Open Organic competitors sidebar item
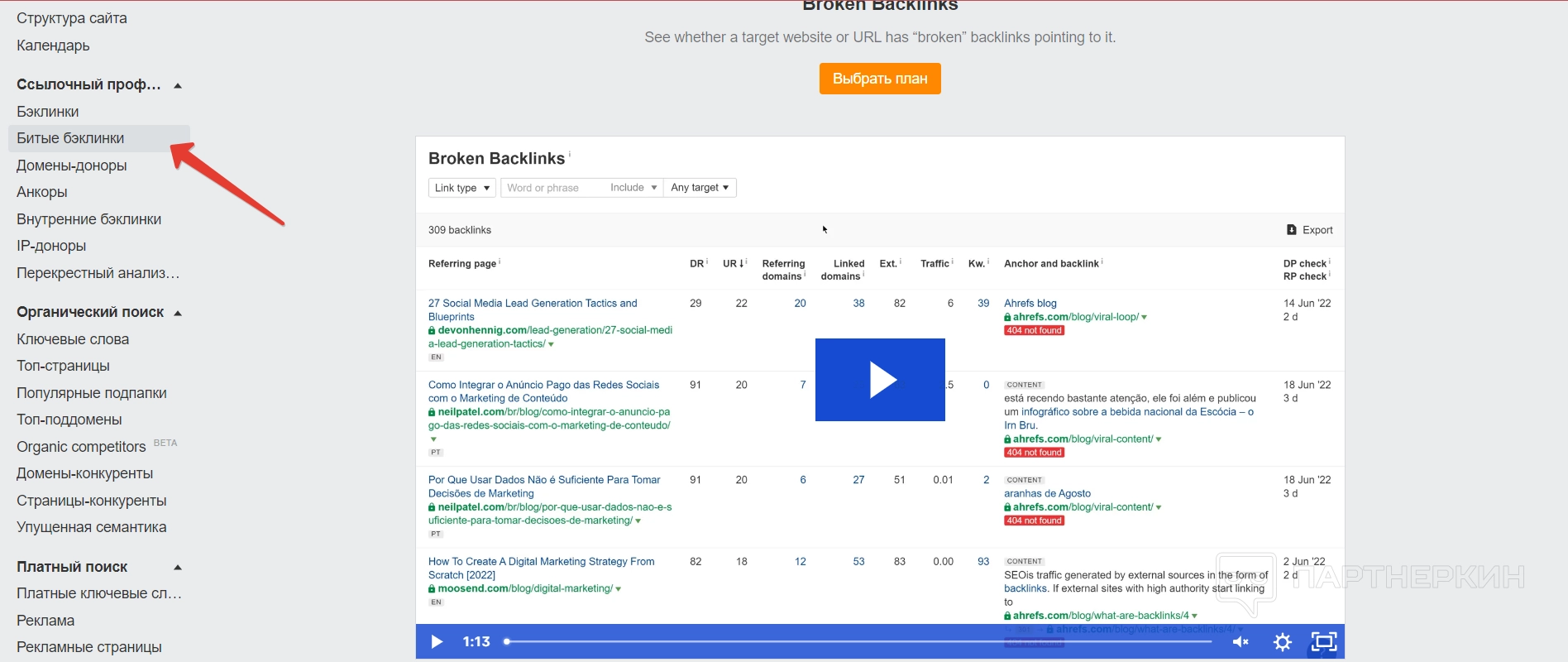 (x=81, y=447)
